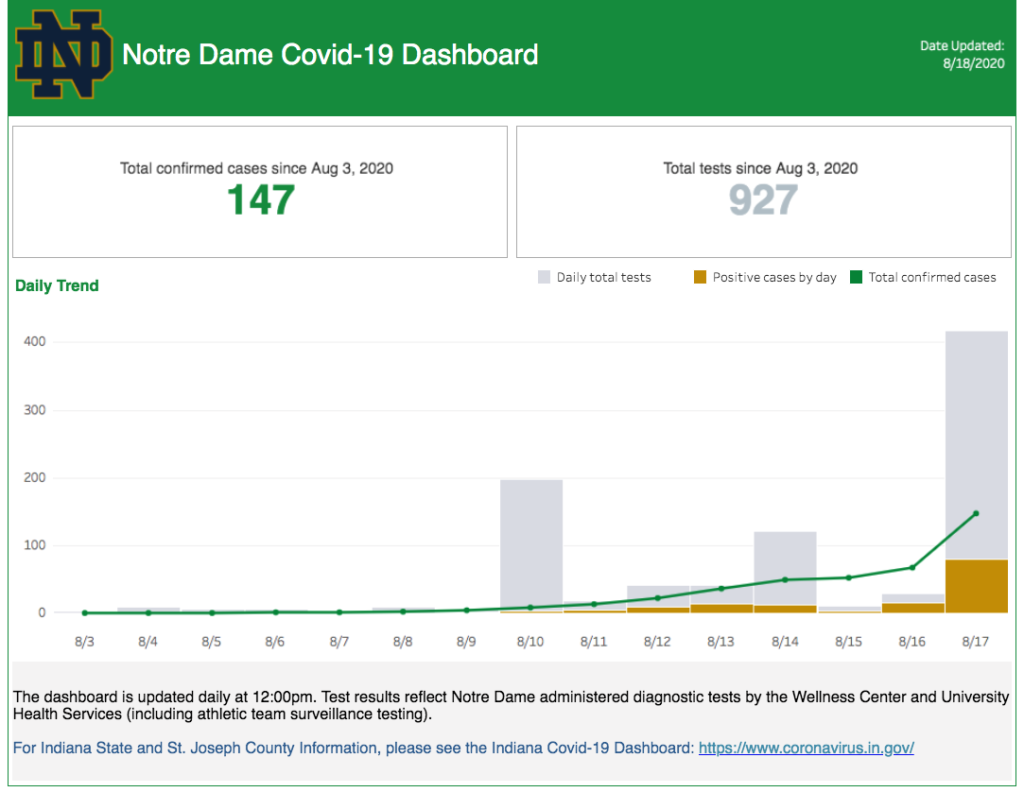Screen dimensions: 1024x792
Task: Click the grey 8/10 daily tests bar
Action: coord(531,545)
